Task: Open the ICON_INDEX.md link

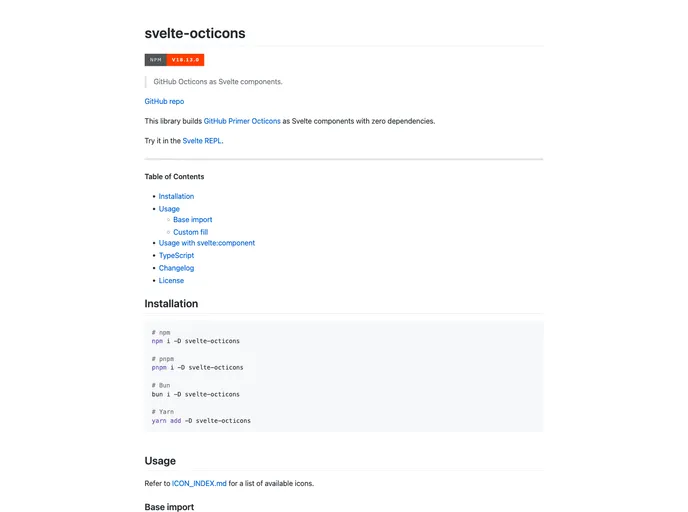Action: (200, 483)
